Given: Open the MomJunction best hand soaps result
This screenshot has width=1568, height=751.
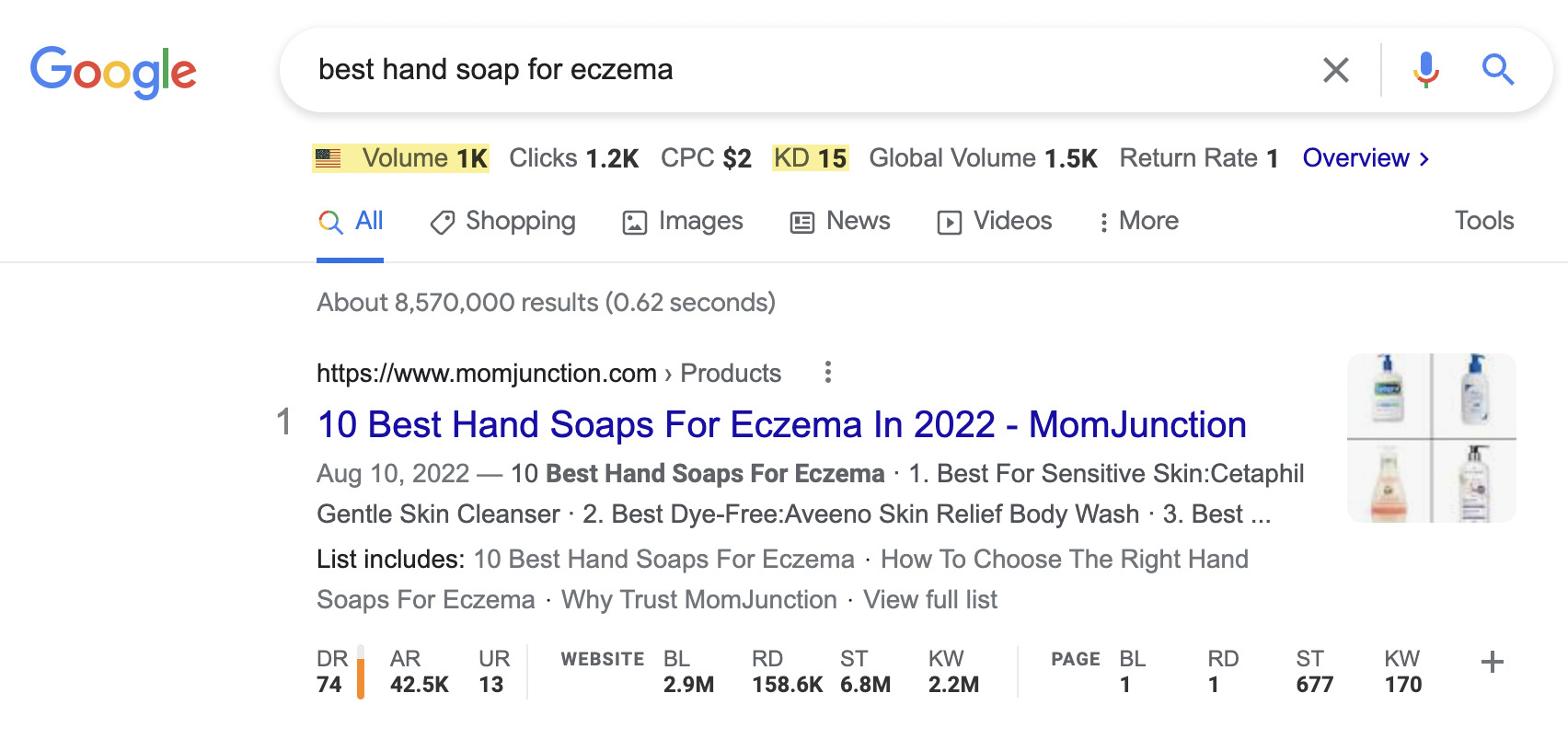Looking at the screenshot, I should [x=780, y=424].
